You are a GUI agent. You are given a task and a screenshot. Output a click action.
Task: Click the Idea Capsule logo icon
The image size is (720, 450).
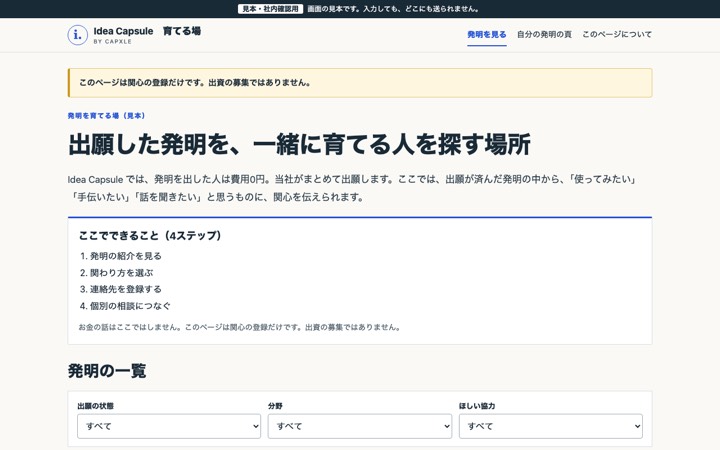point(78,35)
